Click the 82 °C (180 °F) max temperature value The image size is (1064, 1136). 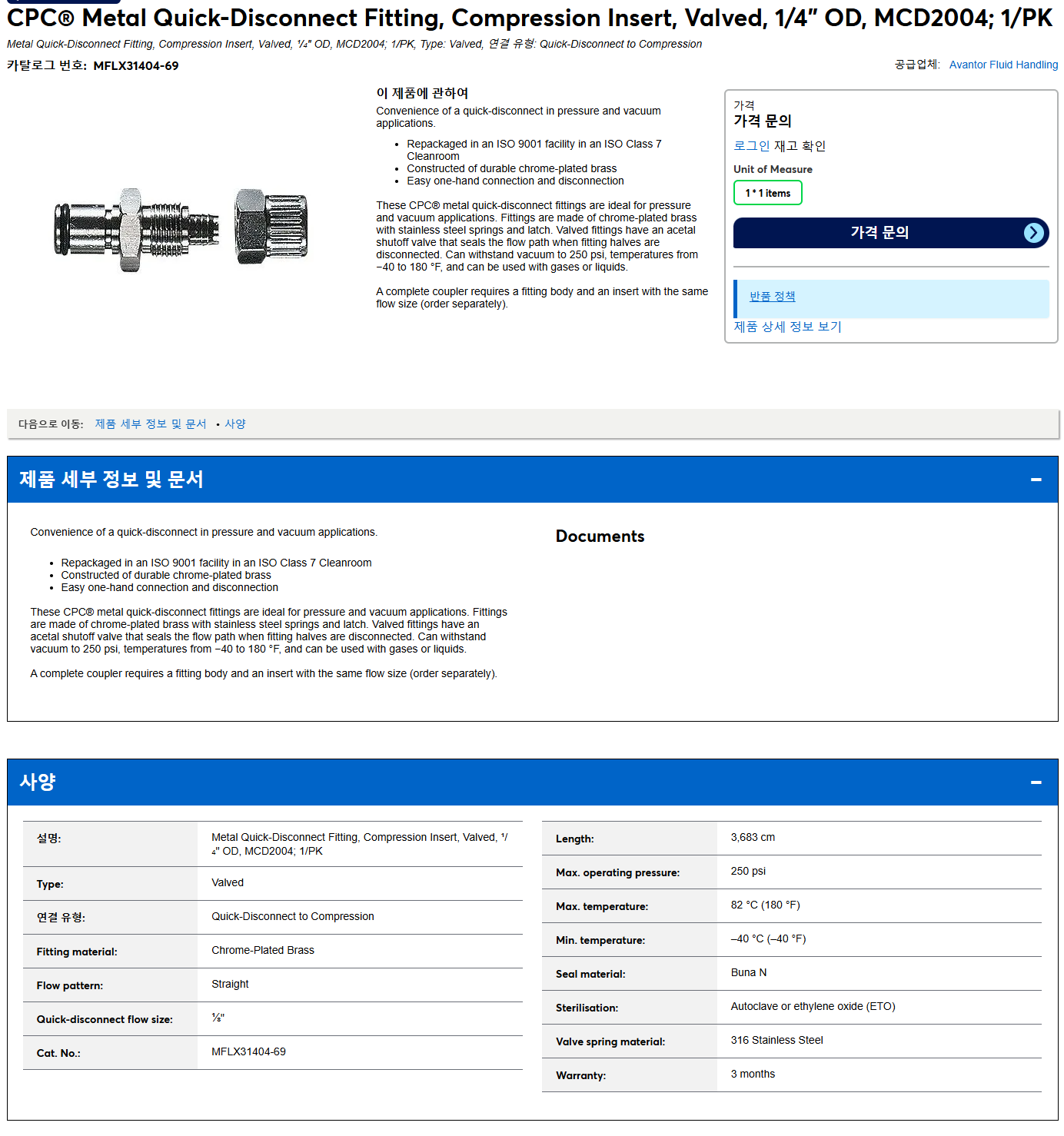[765, 905]
